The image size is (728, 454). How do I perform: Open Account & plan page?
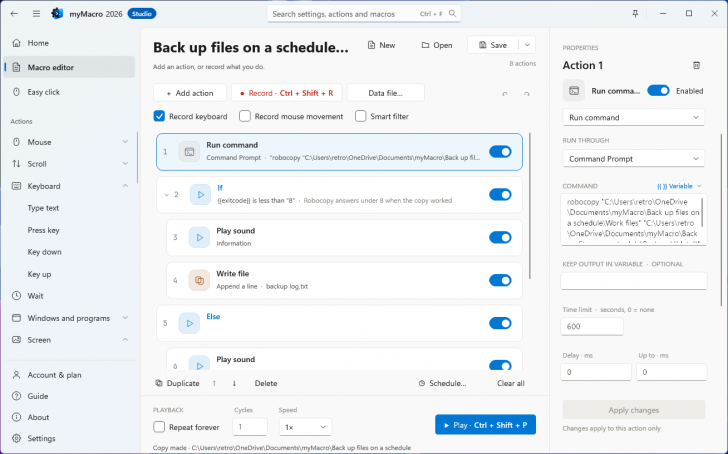(x=70, y=375)
